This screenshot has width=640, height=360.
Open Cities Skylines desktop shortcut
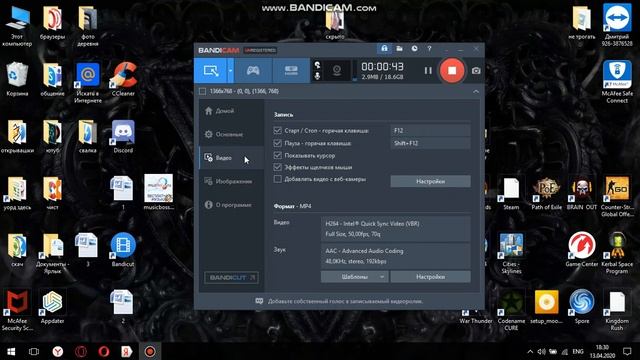click(x=511, y=253)
